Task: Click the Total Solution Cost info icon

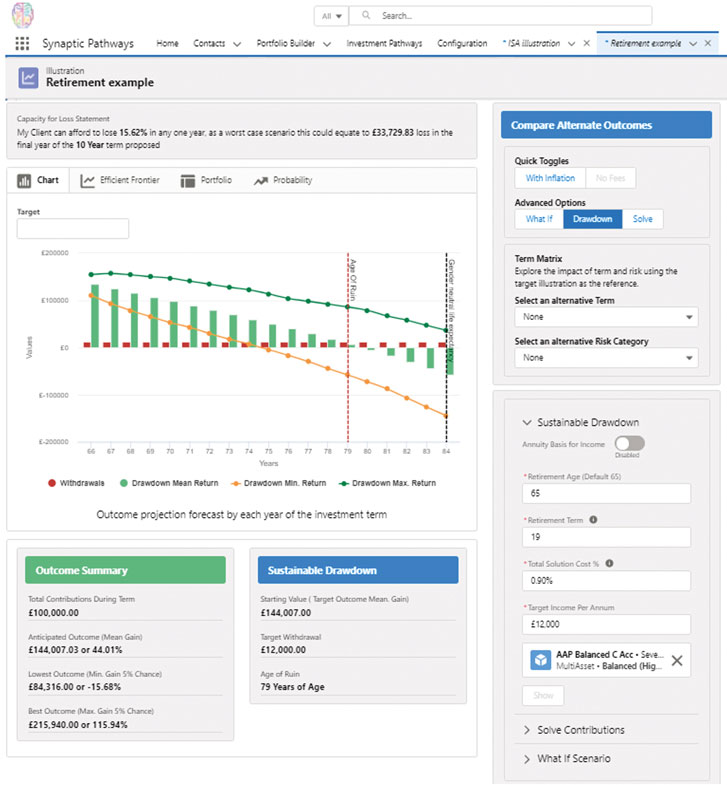Action: pos(609,563)
